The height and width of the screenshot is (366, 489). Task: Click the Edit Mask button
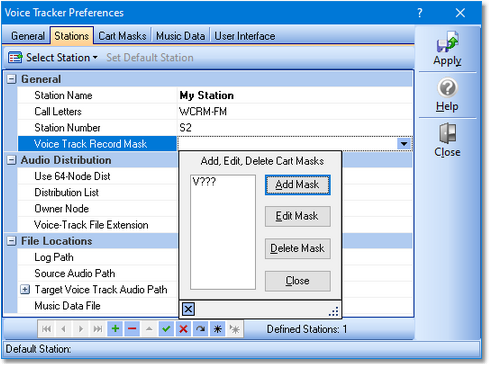click(298, 216)
